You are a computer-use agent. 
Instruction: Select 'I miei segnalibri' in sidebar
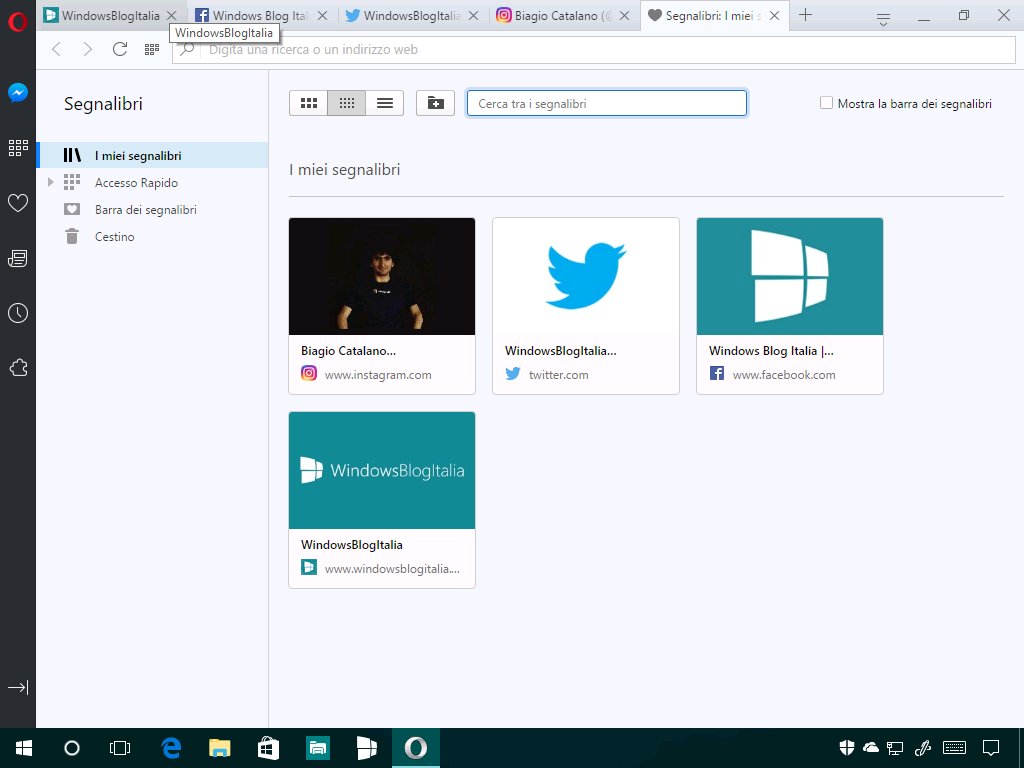(153, 155)
